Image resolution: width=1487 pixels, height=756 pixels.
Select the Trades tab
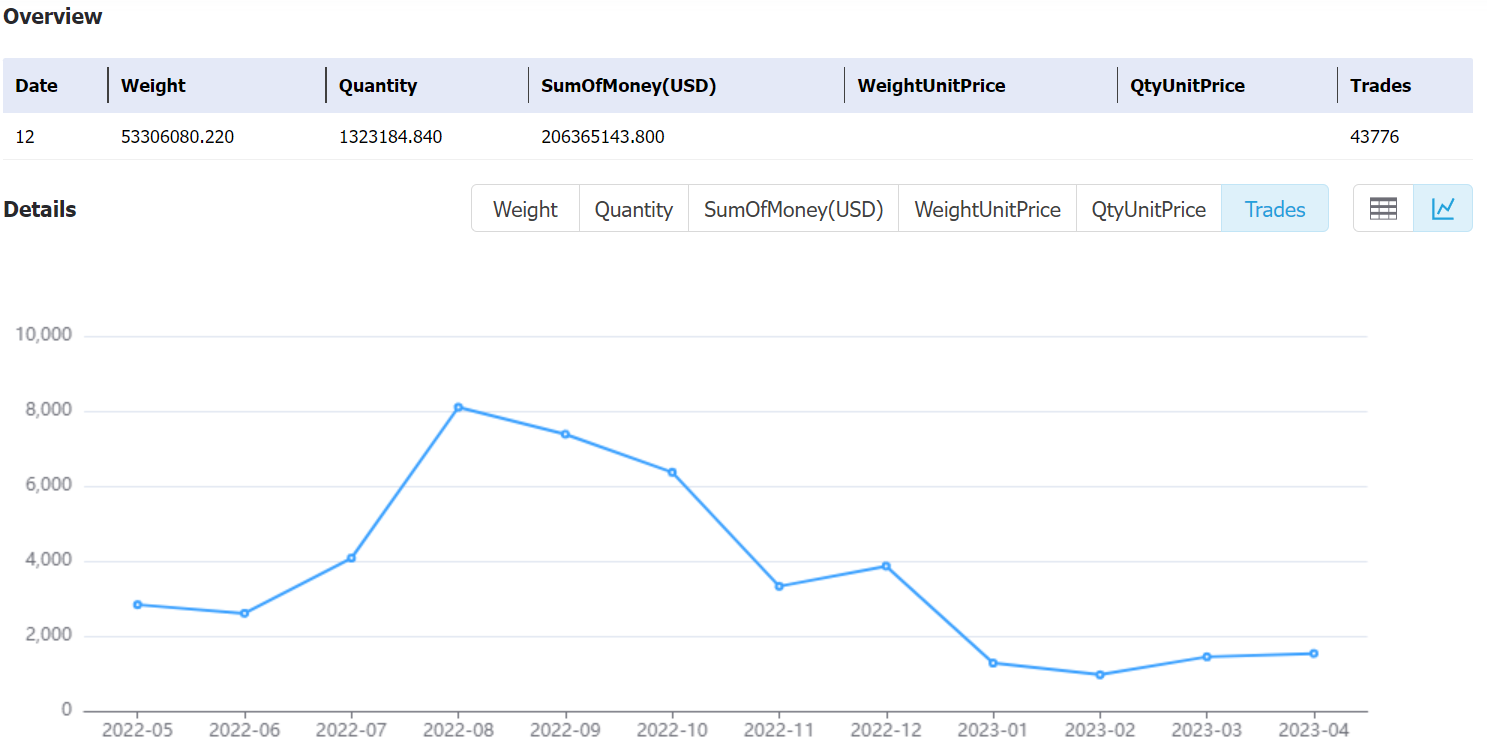(1275, 209)
